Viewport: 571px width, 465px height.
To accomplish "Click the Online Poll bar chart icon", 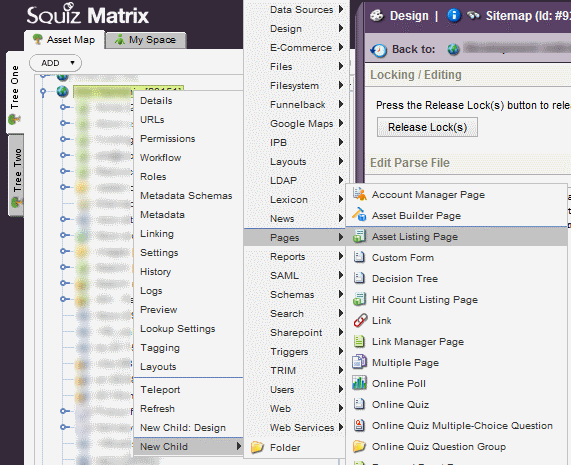I will [x=359, y=383].
